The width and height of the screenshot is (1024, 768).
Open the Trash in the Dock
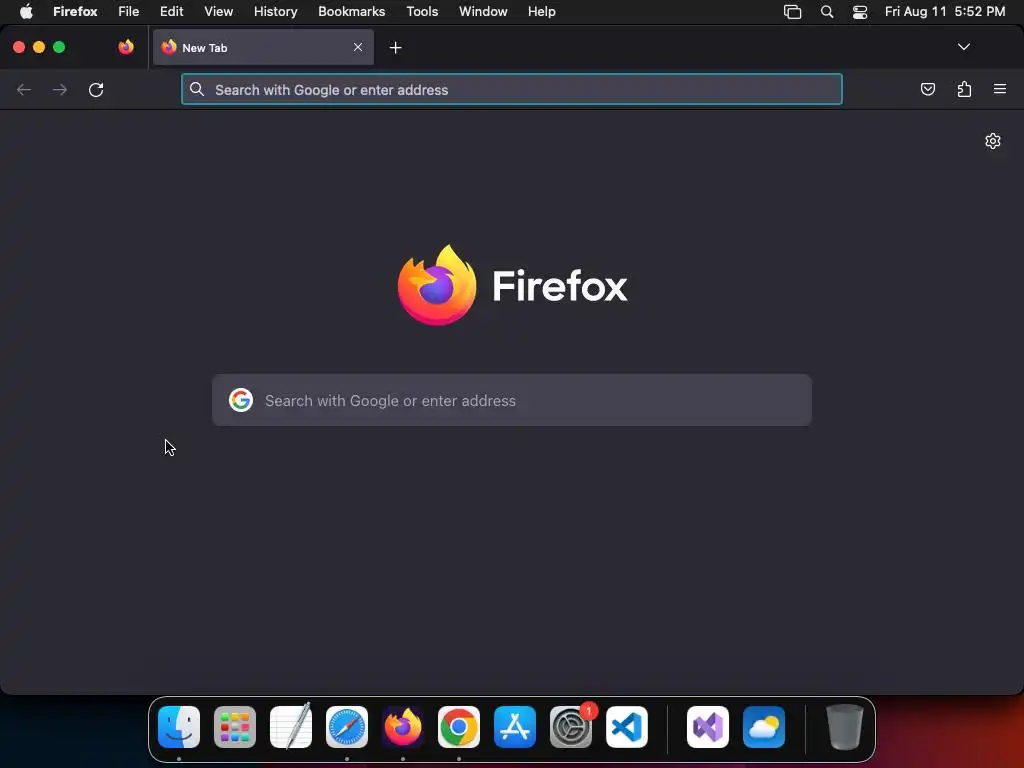tap(845, 727)
